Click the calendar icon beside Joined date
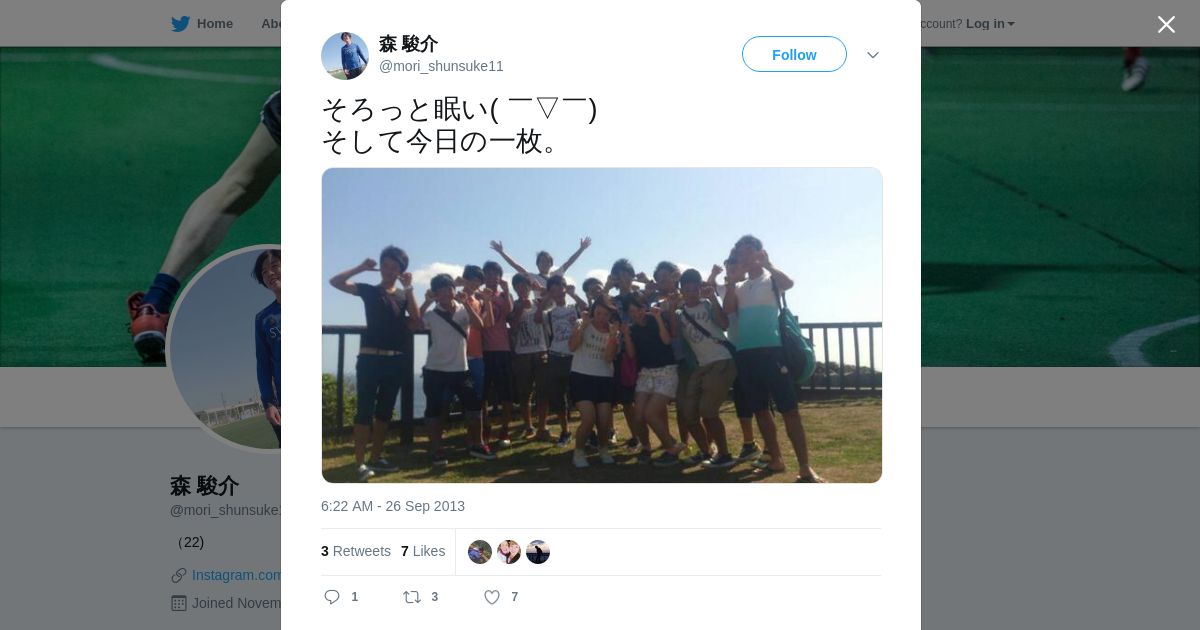 pyautogui.click(x=179, y=603)
